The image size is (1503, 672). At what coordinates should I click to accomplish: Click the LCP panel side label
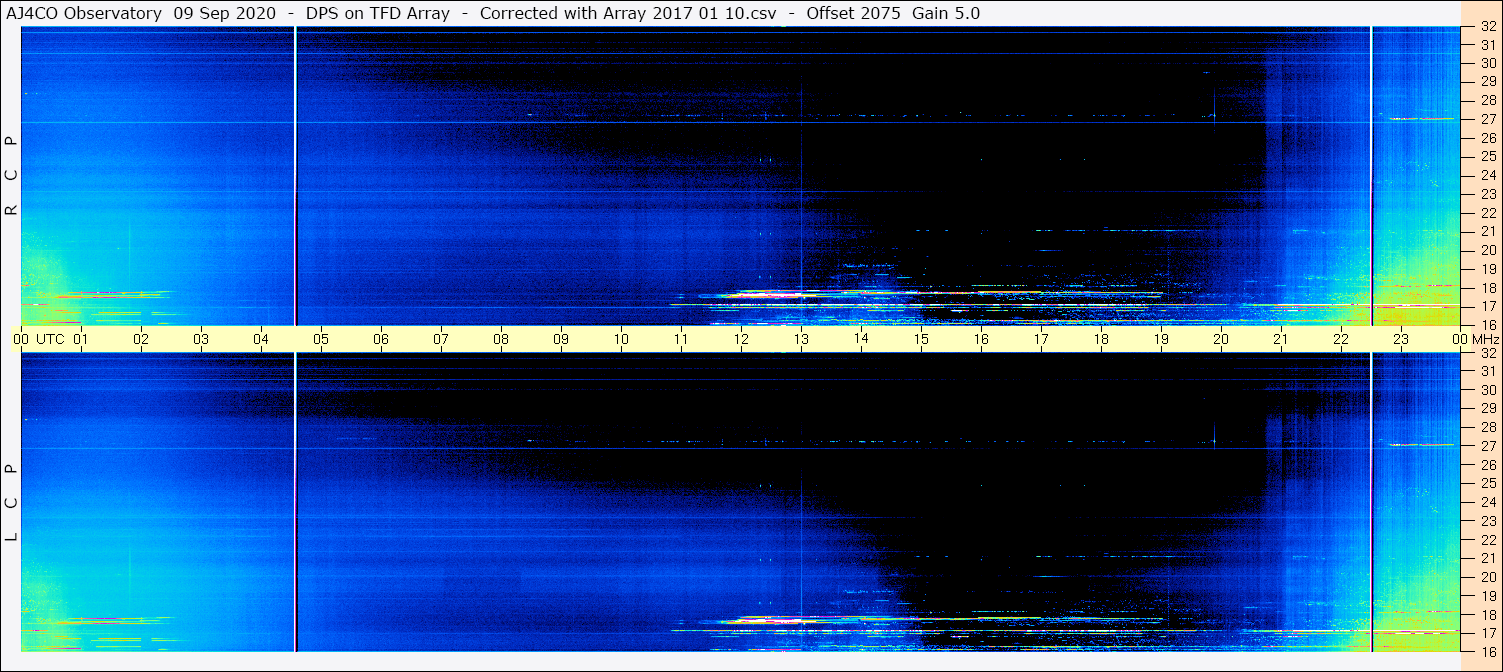pos(12,502)
